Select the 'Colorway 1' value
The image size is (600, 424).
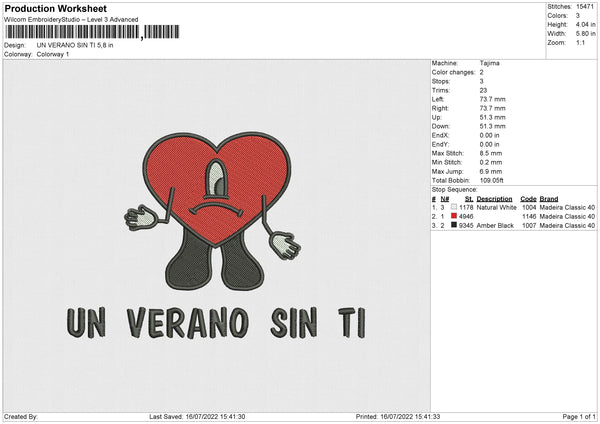point(53,54)
